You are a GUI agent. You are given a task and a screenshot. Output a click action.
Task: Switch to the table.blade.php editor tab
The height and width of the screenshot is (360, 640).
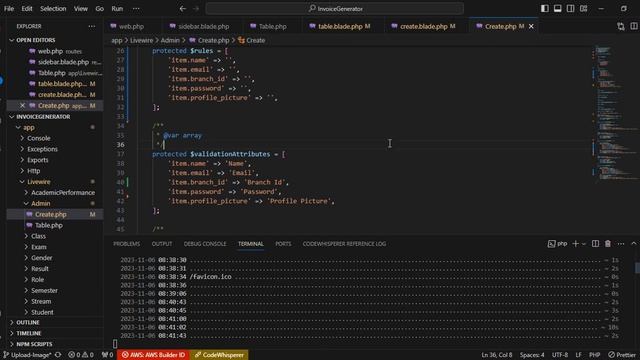click(340, 26)
